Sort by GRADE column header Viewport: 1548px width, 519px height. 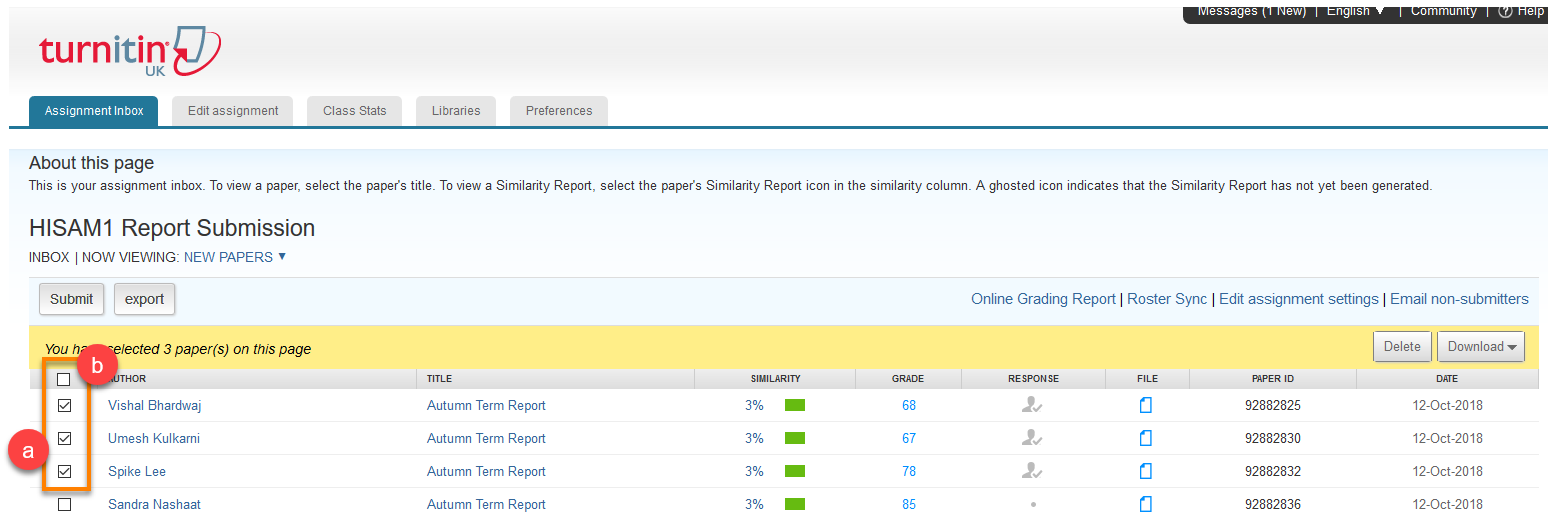click(908, 379)
